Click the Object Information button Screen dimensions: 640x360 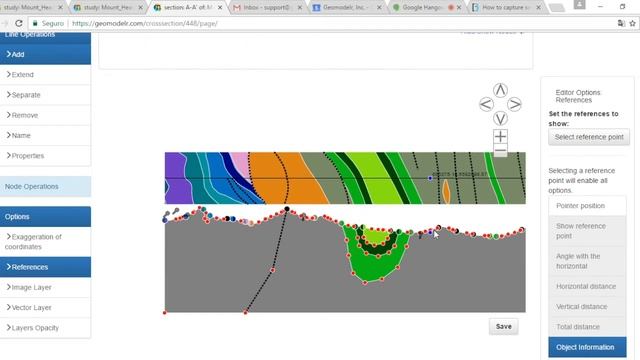[x=587, y=347]
